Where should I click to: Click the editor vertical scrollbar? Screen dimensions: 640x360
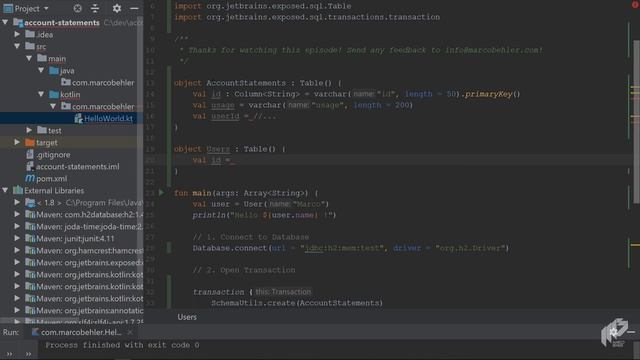636,121
